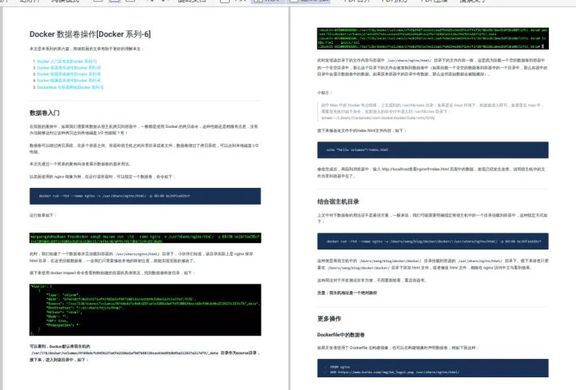Open the DockerHub fifth series link
Image resolution: width=576 pixels, height=390 pixels.
click(x=70, y=87)
